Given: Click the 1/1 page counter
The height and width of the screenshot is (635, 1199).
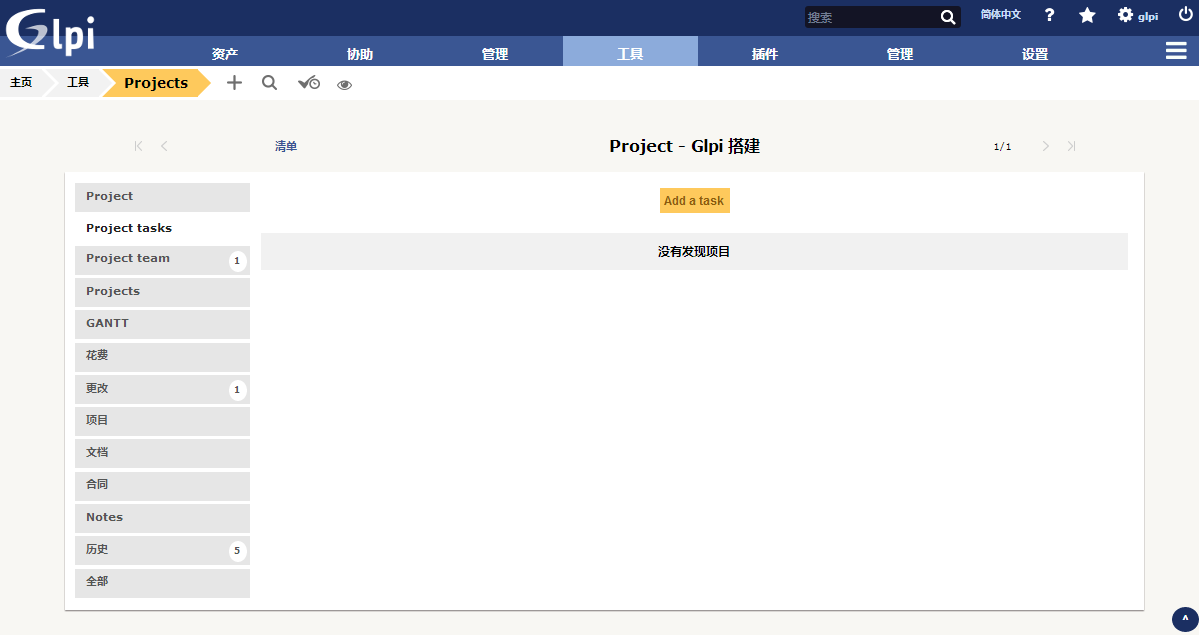Looking at the screenshot, I should tap(1002, 146).
